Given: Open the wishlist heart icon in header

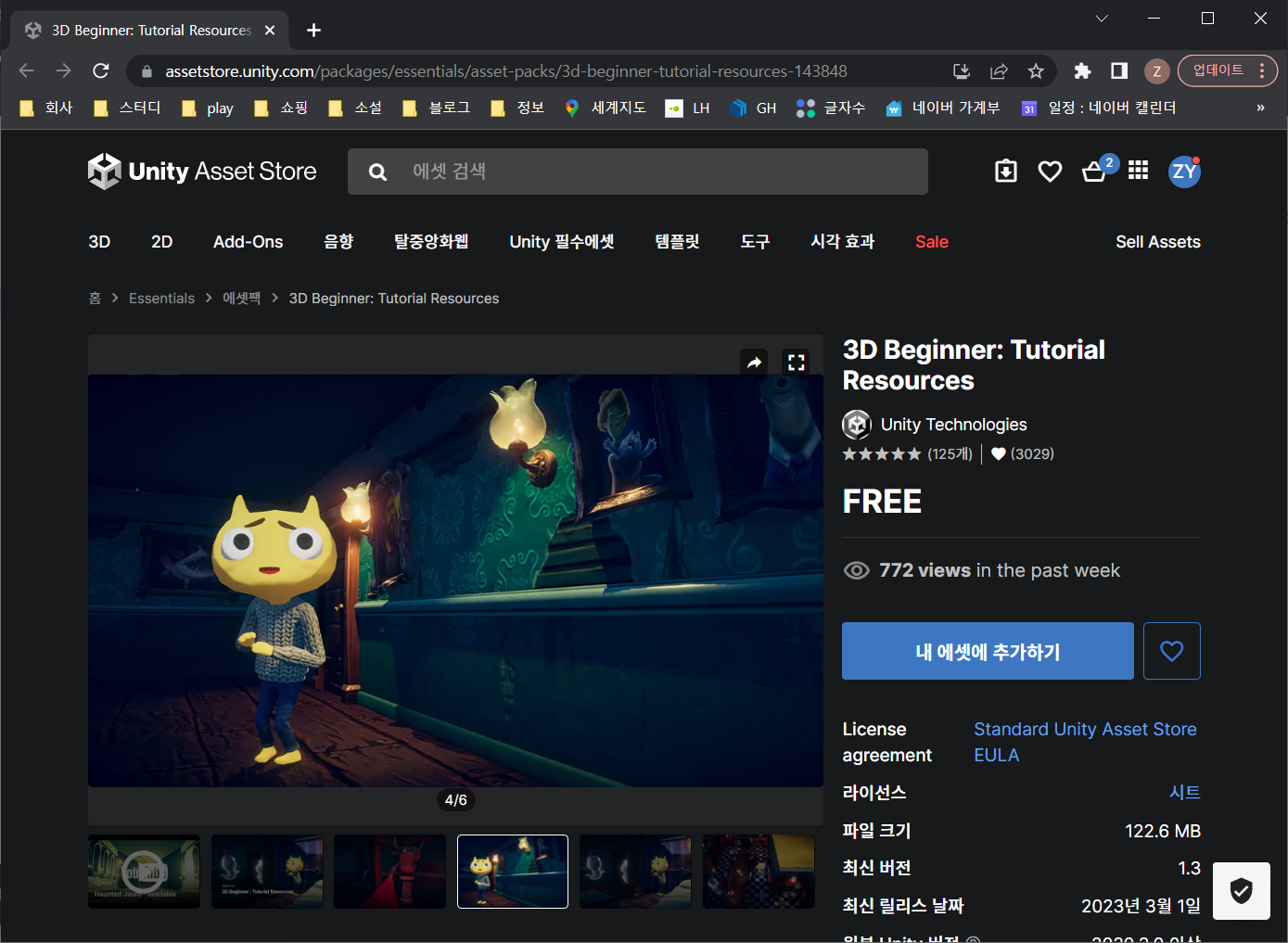Looking at the screenshot, I should click(1050, 172).
